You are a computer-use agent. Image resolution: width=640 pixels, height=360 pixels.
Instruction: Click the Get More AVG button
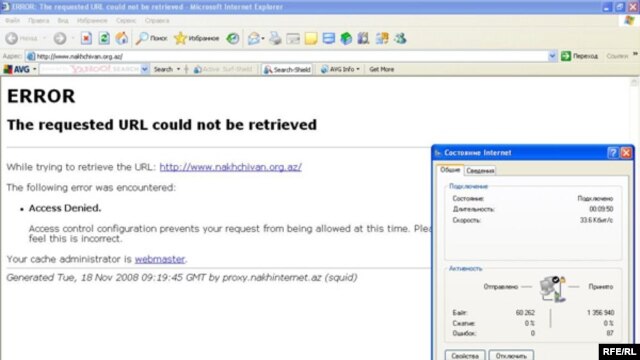pos(382,69)
